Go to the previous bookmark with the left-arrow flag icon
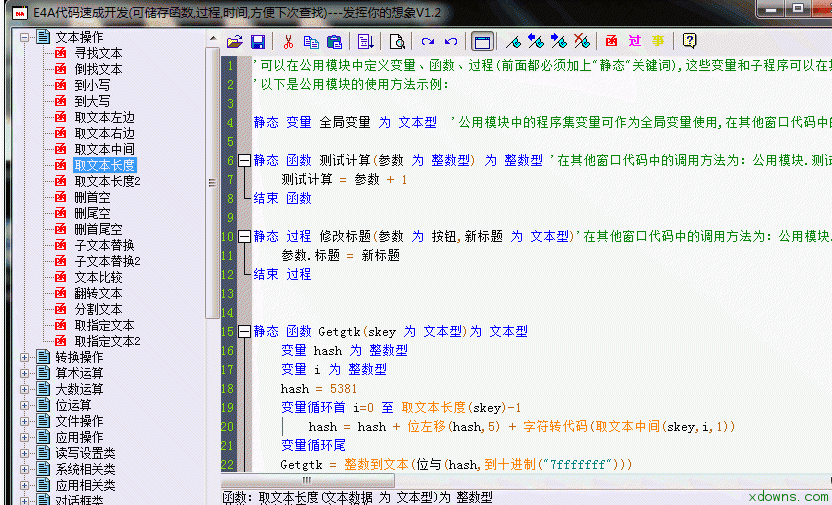This screenshot has width=832, height=505. tap(536, 41)
